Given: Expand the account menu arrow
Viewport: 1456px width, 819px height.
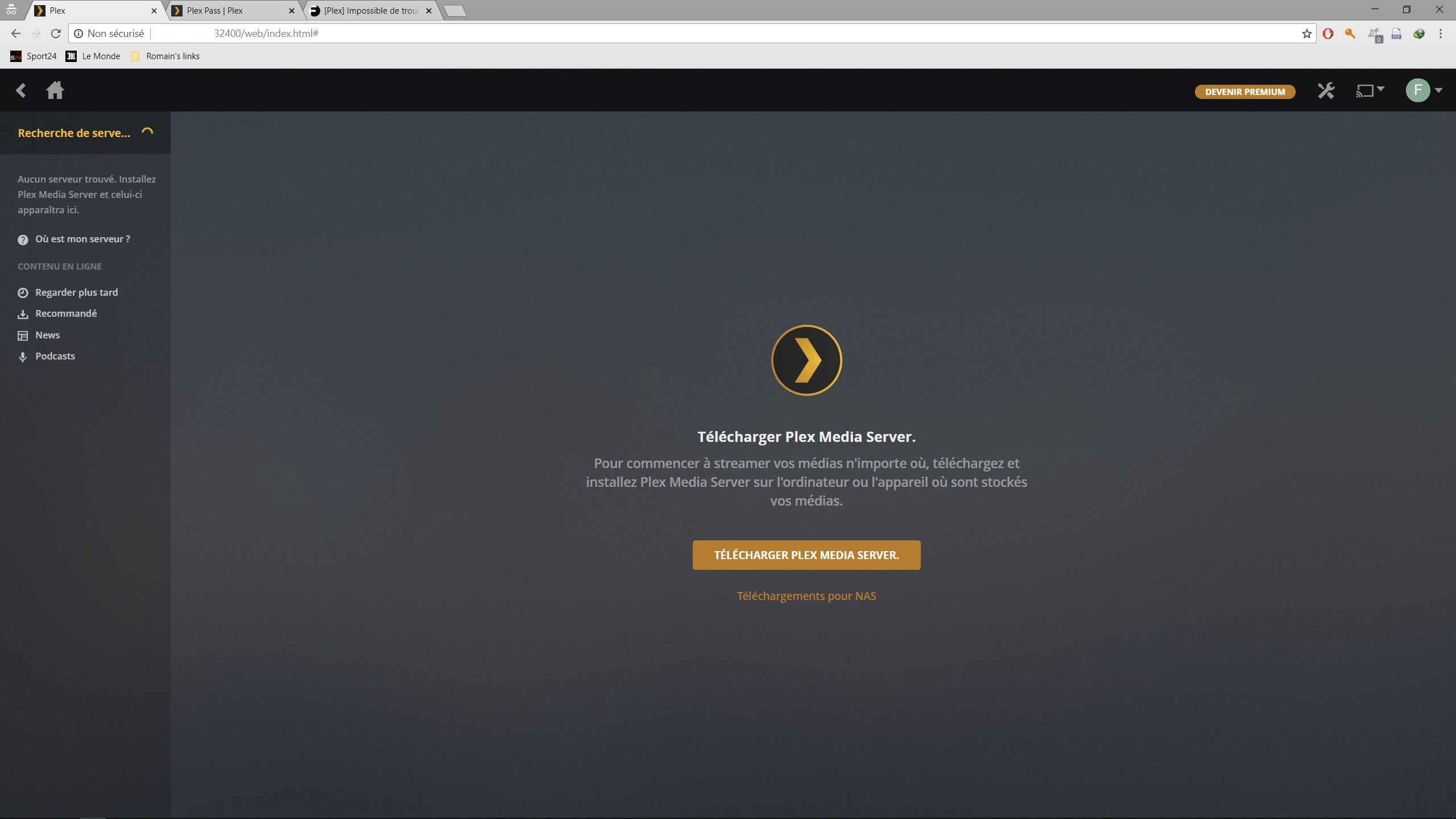Looking at the screenshot, I should point(1438,90).
